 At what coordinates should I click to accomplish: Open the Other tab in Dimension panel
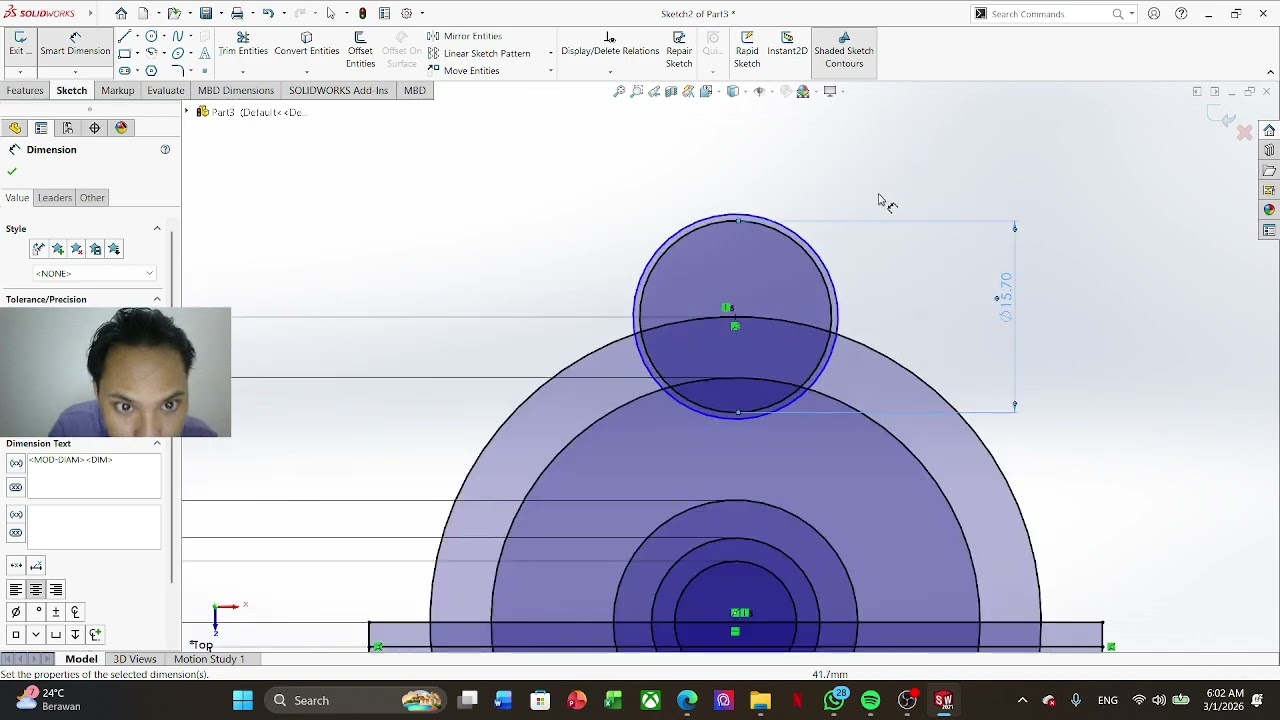click(92, 198)
